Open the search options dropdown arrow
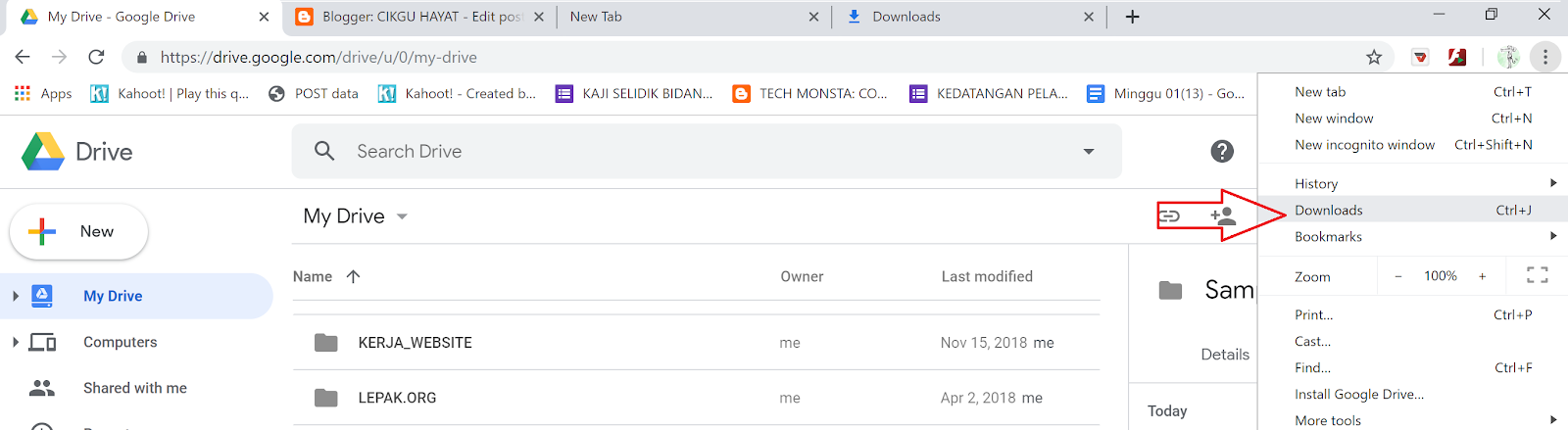 coord(1089,152)
